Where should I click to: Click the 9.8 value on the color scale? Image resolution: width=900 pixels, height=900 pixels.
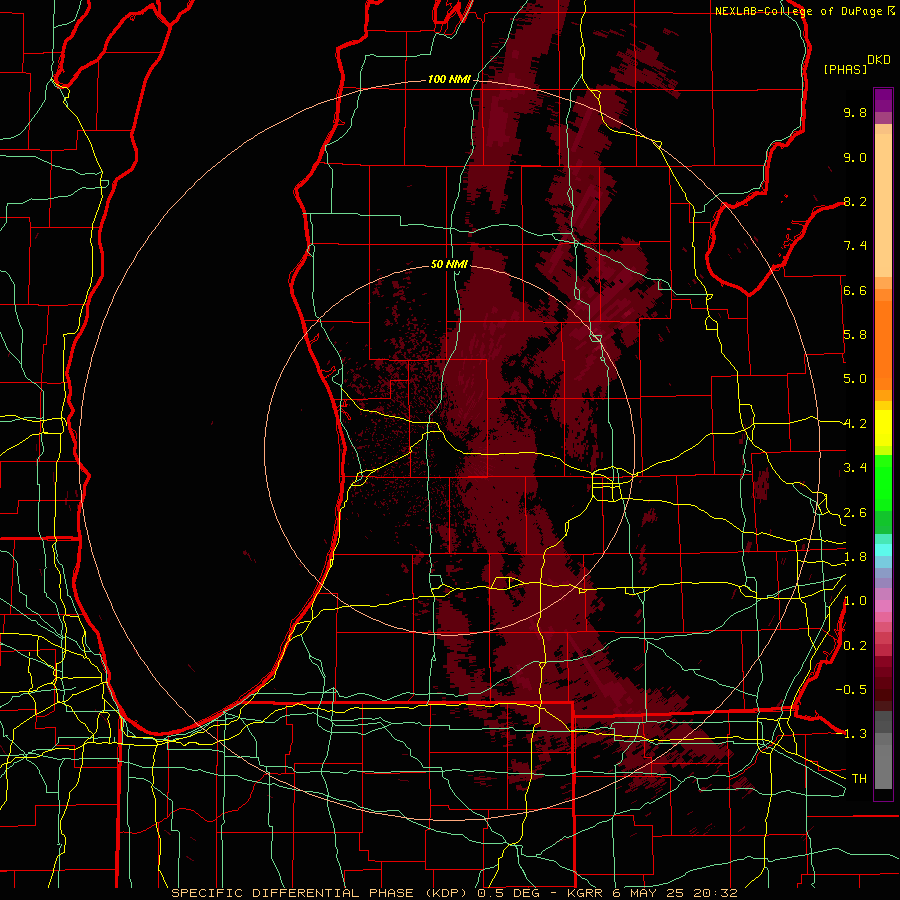[x=855, y=112]
